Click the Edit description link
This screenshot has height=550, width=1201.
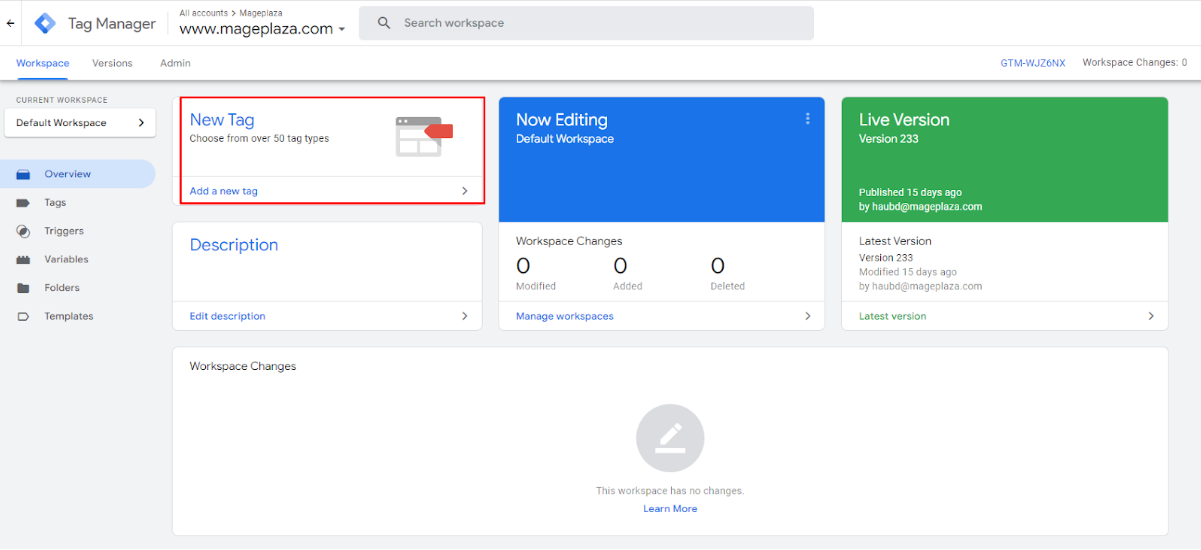pyautogui.click(x=227, y=316)
